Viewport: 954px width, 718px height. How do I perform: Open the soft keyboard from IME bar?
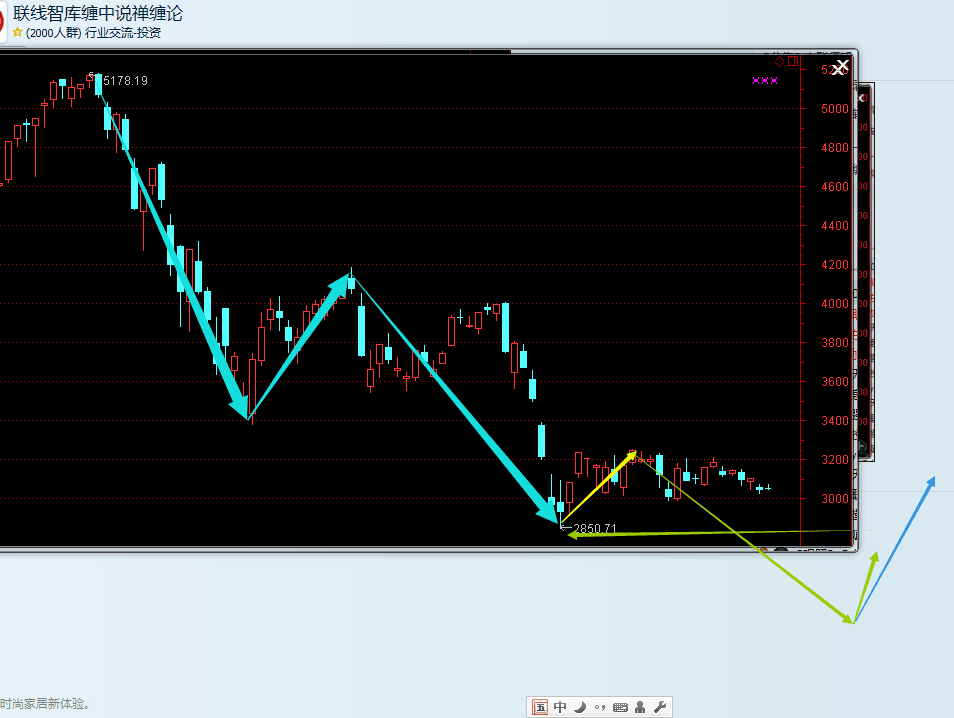point(620,707)
